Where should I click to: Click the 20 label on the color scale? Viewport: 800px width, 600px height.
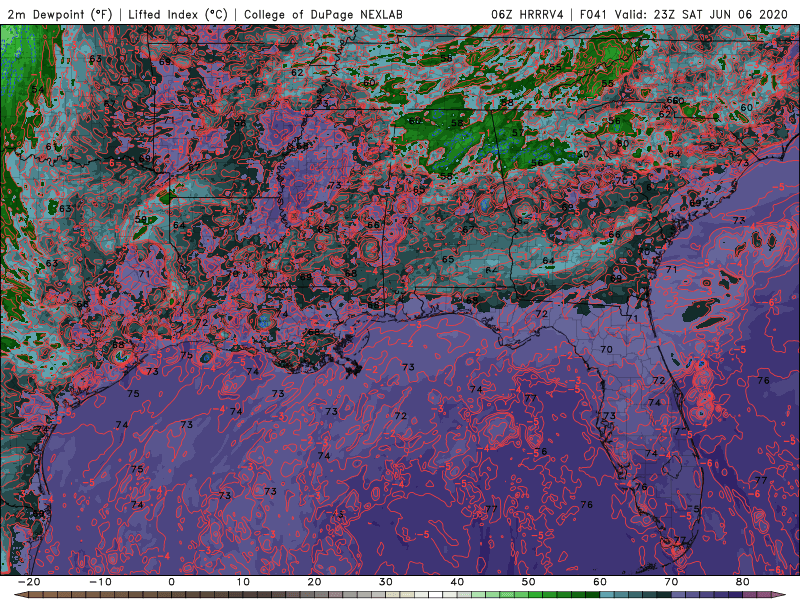(x=314, y=582)
